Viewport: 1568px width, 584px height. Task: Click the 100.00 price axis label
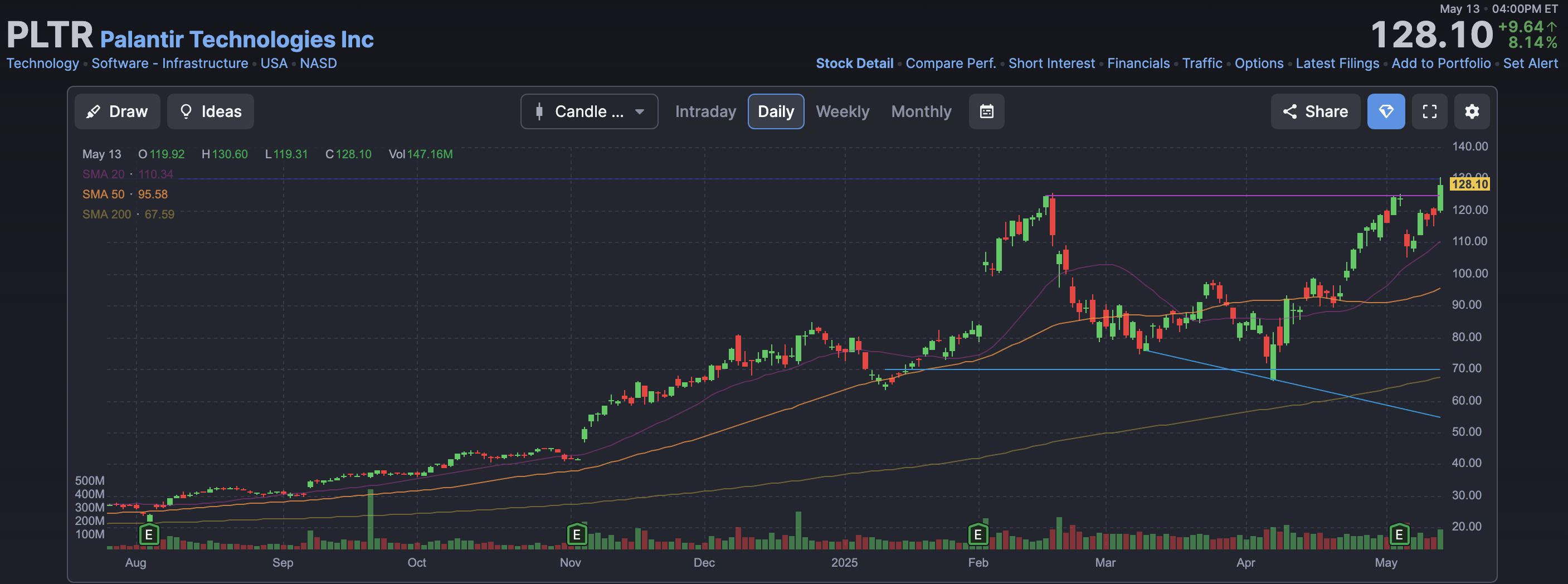coord(1470,273)
